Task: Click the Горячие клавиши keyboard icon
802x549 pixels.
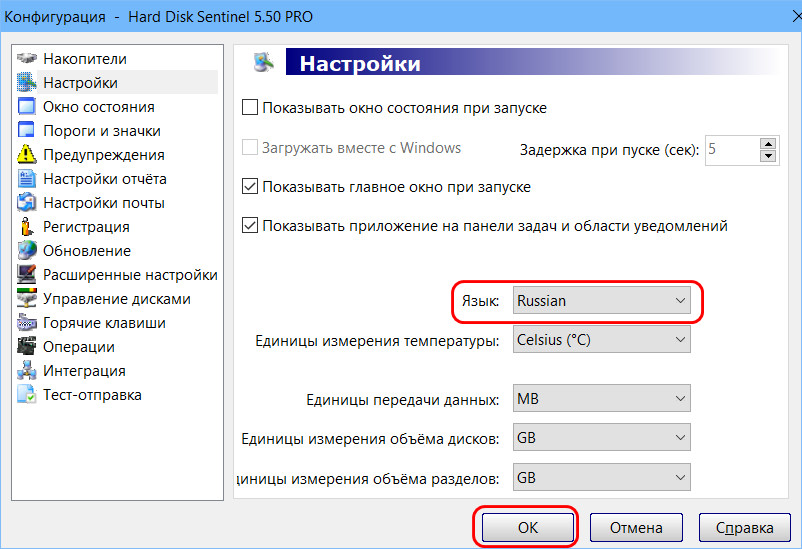Action: tap(27, 323)
